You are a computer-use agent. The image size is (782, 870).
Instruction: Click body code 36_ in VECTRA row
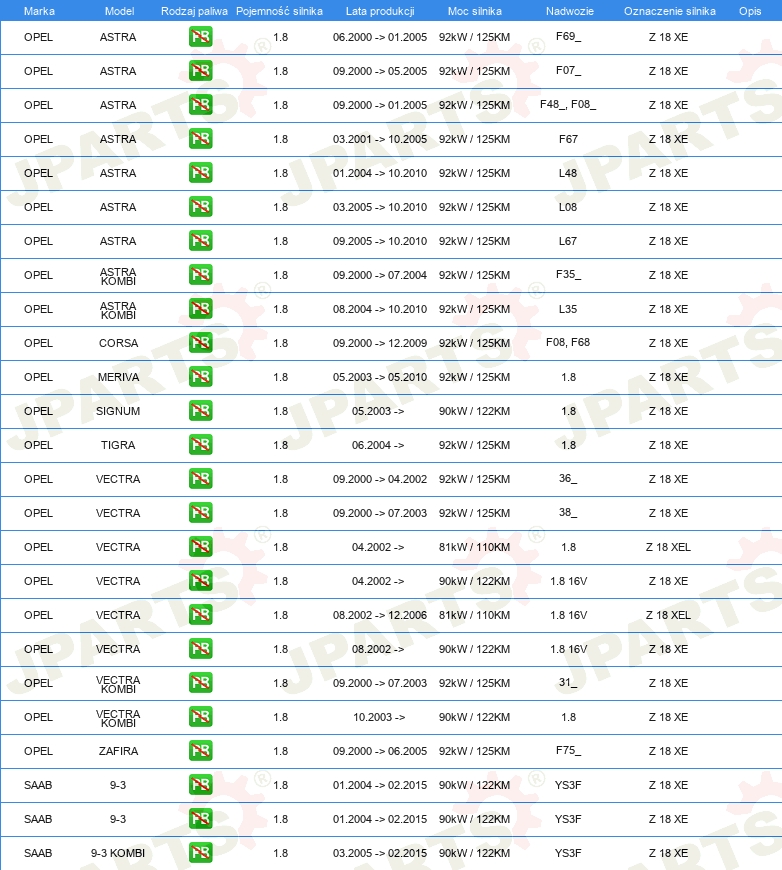pyautogui.click(x=568, y=478)
